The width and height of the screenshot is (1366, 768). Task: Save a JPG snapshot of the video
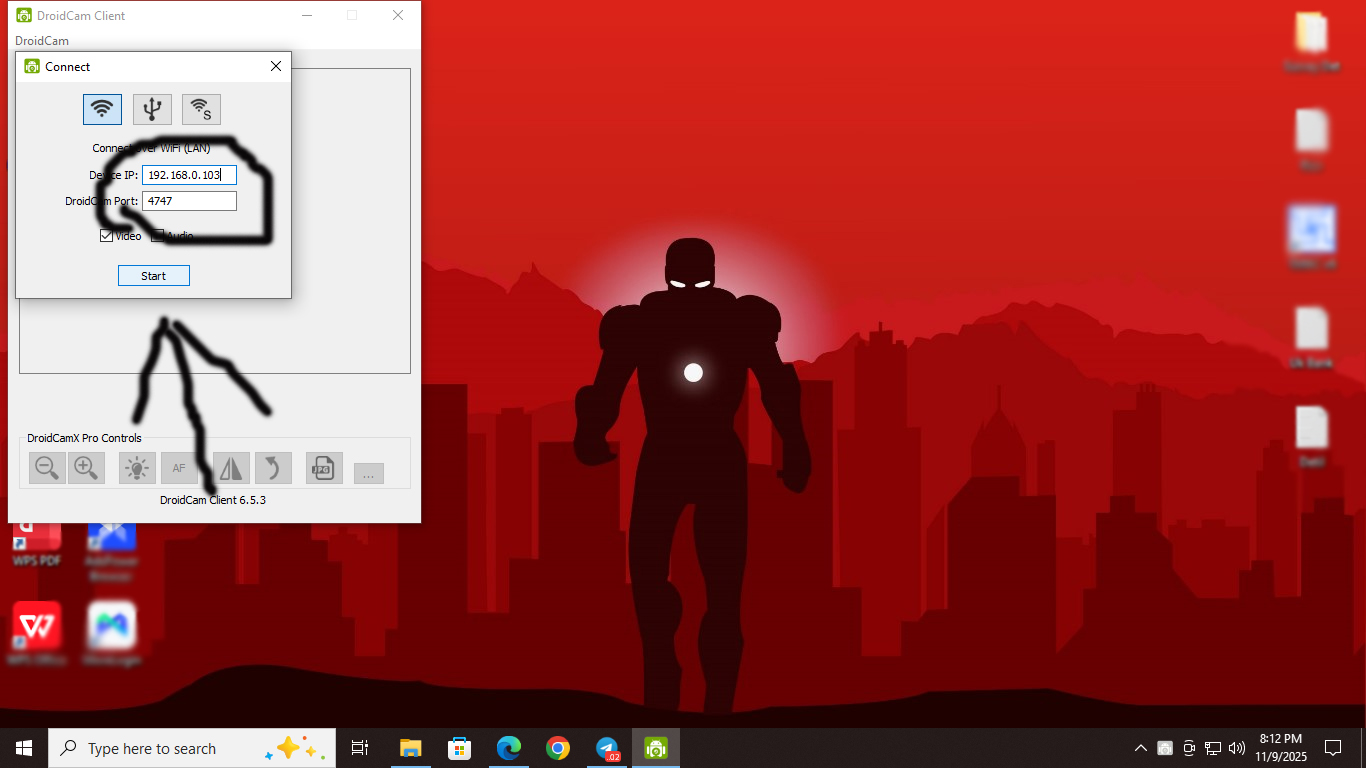point(324,467)
